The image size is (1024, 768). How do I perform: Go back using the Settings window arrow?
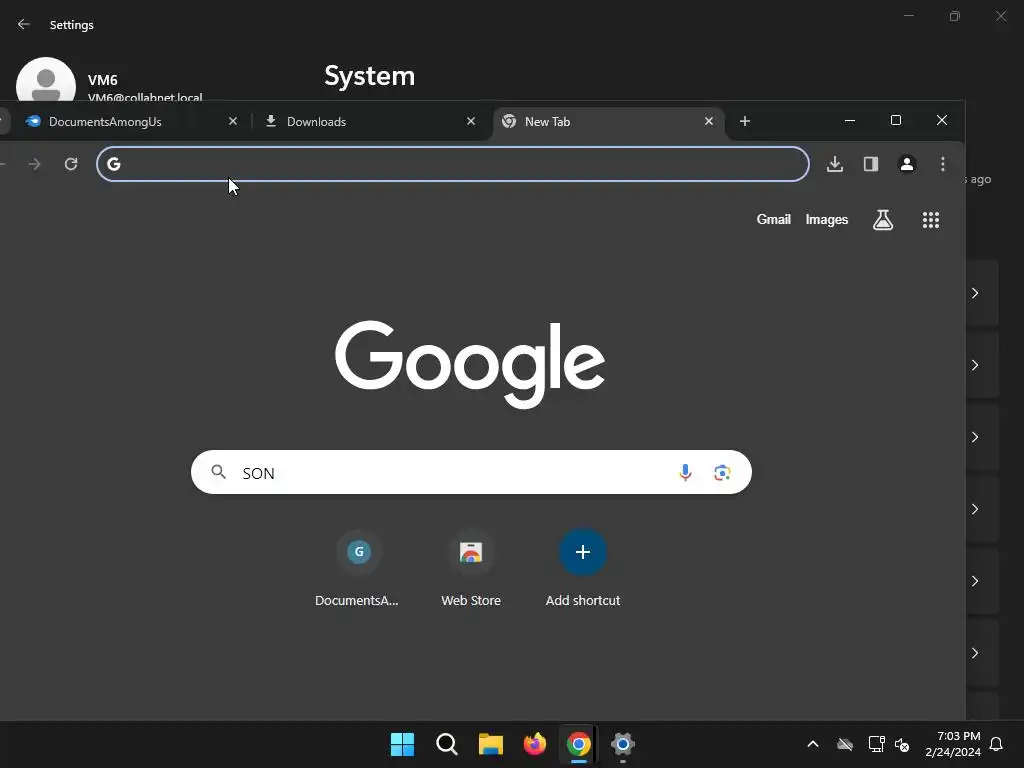(x=24, y=24)
